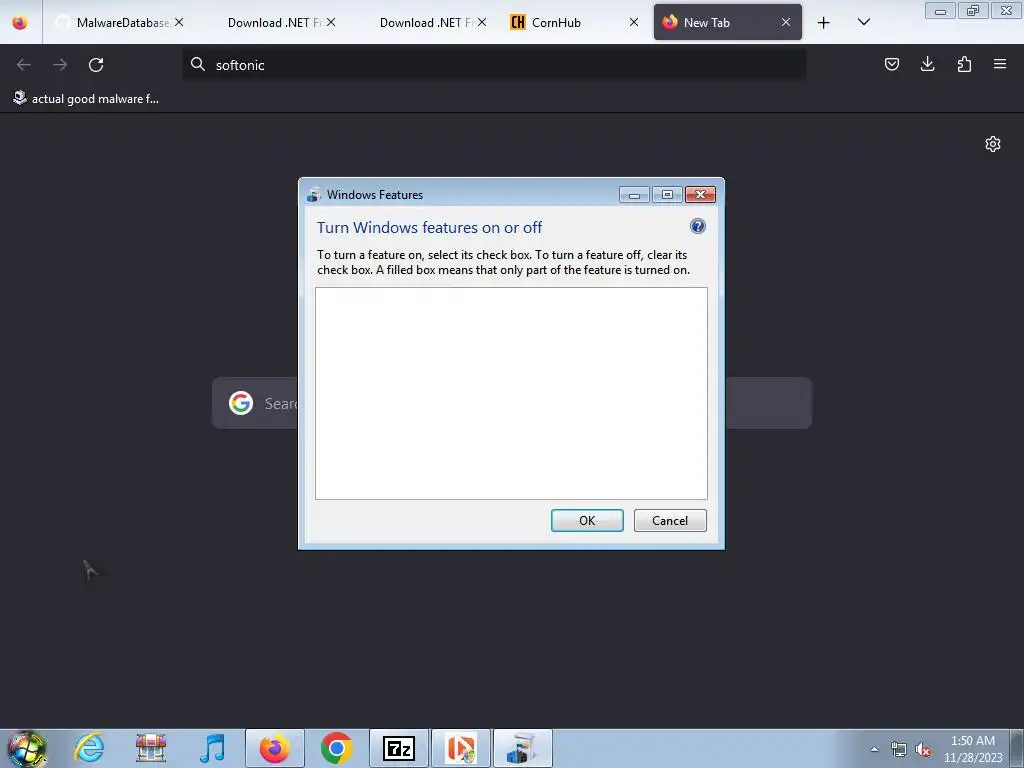Maximize the Windows Features dialog

click(667, 195)
